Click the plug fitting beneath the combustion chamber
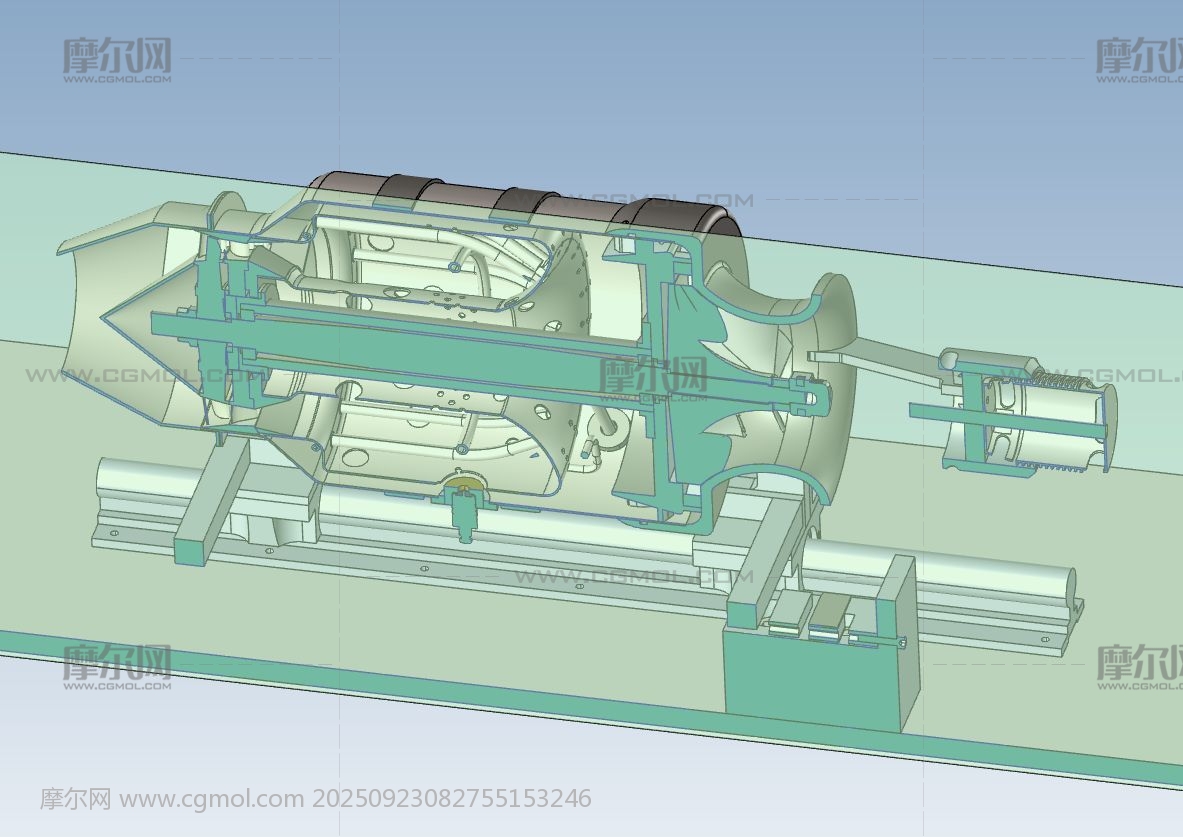1183x837 pixels. click(x=465, y=508)
